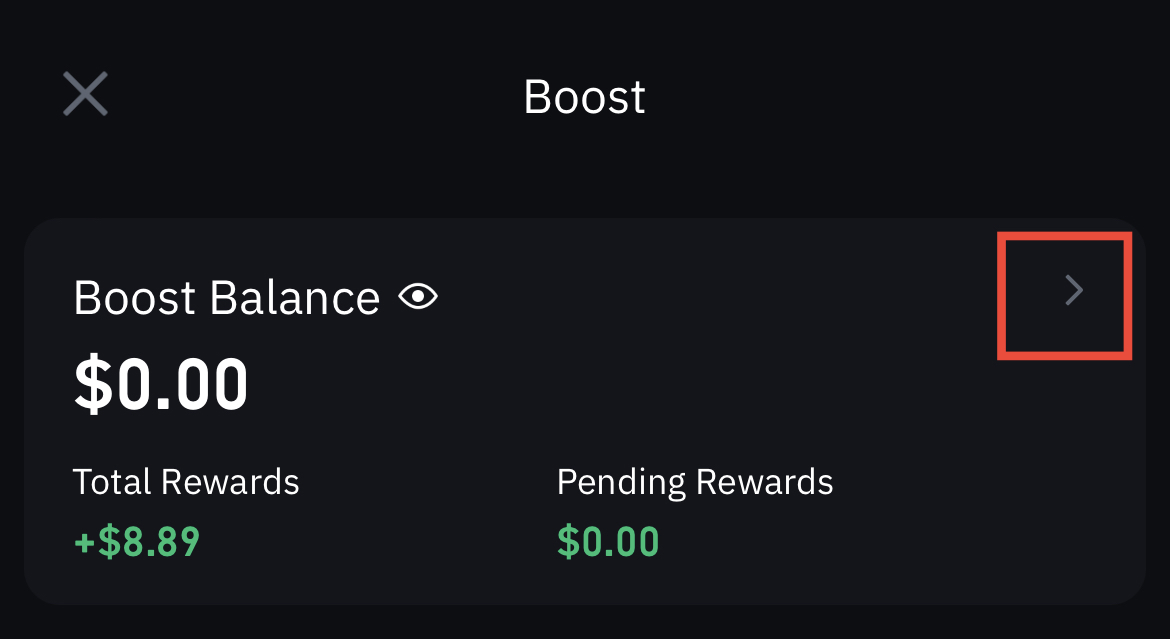1170x639 pixels.
Task: Close the Boost screen with the X
Action: pyautogui.click(x=85, y=95)
